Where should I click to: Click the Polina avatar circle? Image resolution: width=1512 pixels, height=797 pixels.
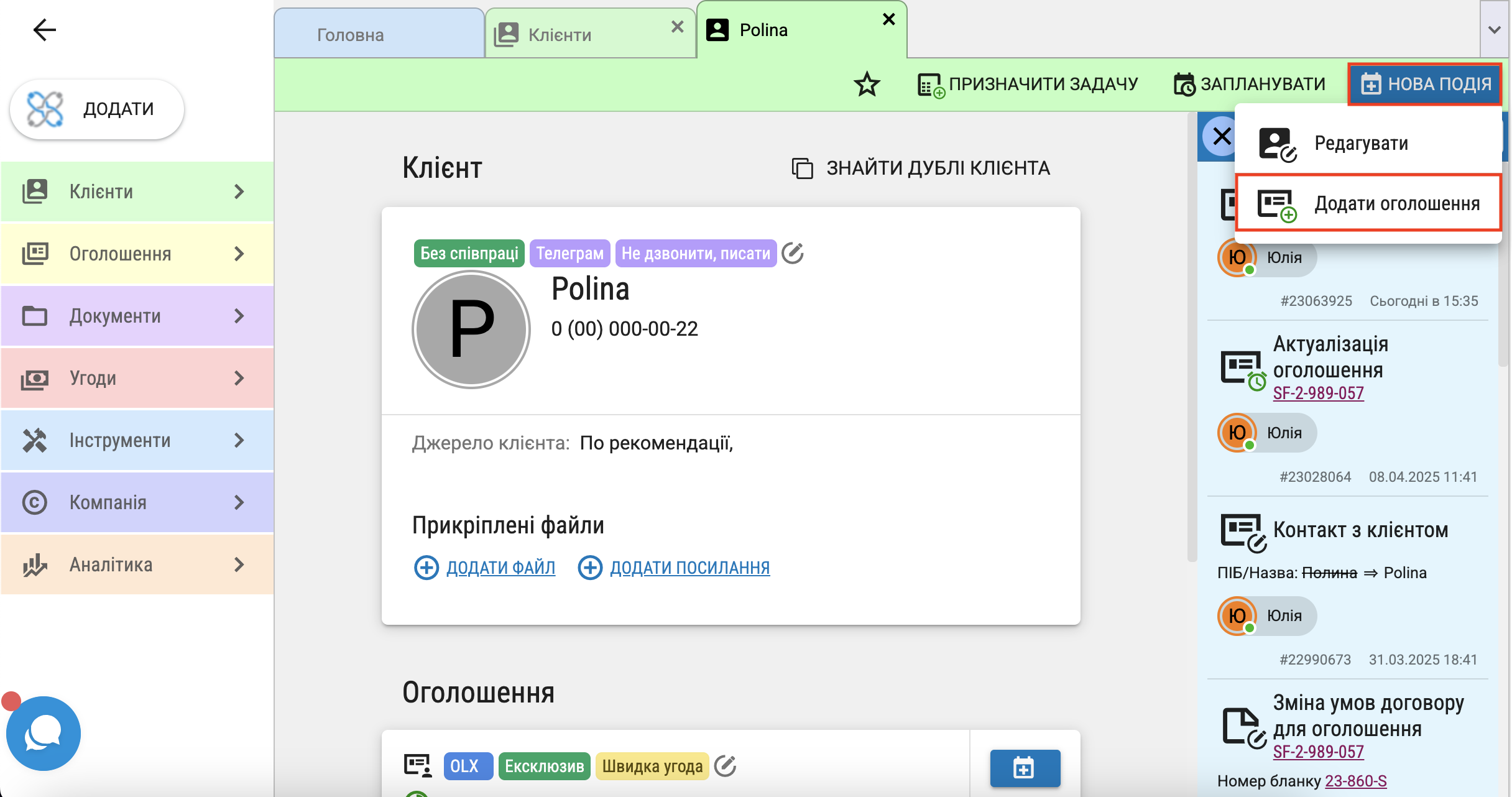coord(471,329)
